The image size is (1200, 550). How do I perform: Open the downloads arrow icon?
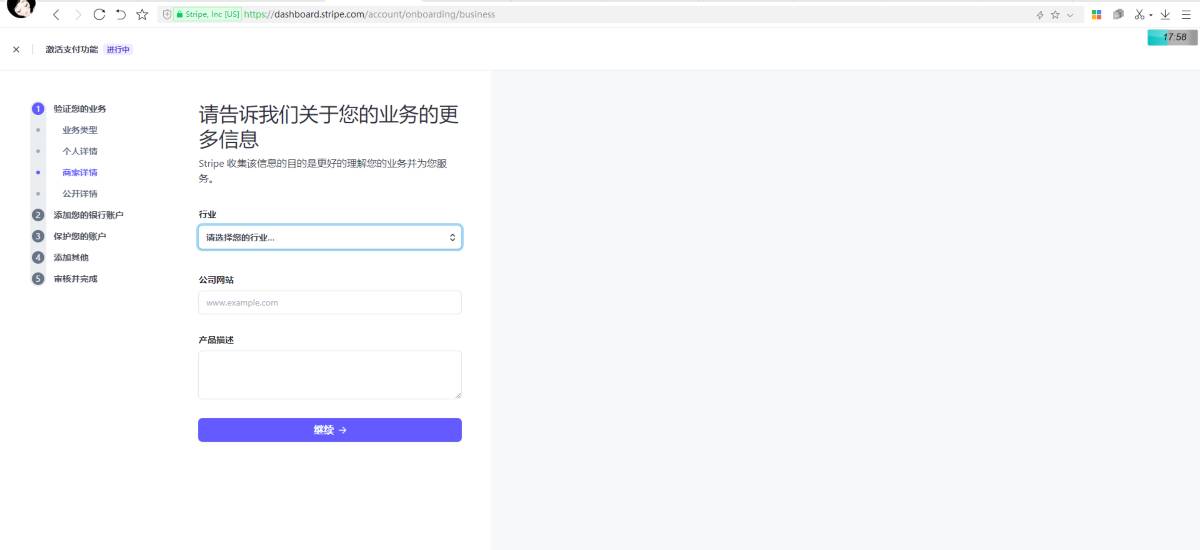tap(1165, 15)
